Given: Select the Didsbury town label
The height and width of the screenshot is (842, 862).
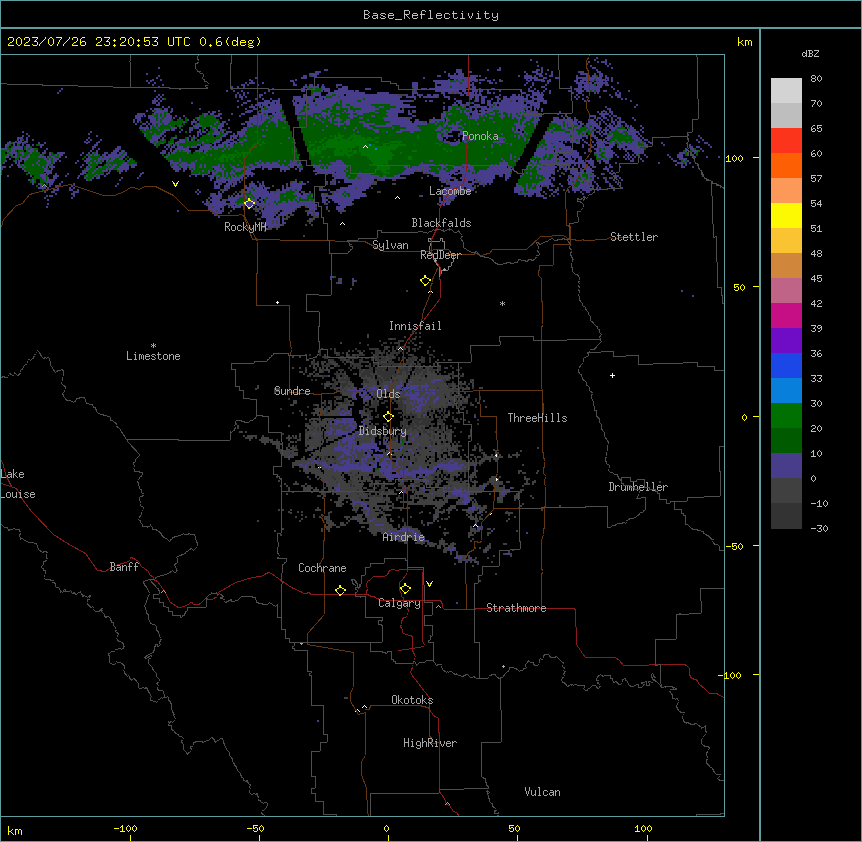Looking at the screenshot, I should (383, 431).
